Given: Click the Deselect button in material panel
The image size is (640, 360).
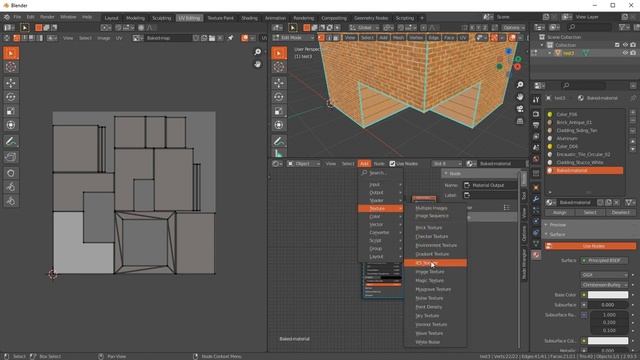Looking at the screenshot, I should pyautogui.click(x=620, y=213).
